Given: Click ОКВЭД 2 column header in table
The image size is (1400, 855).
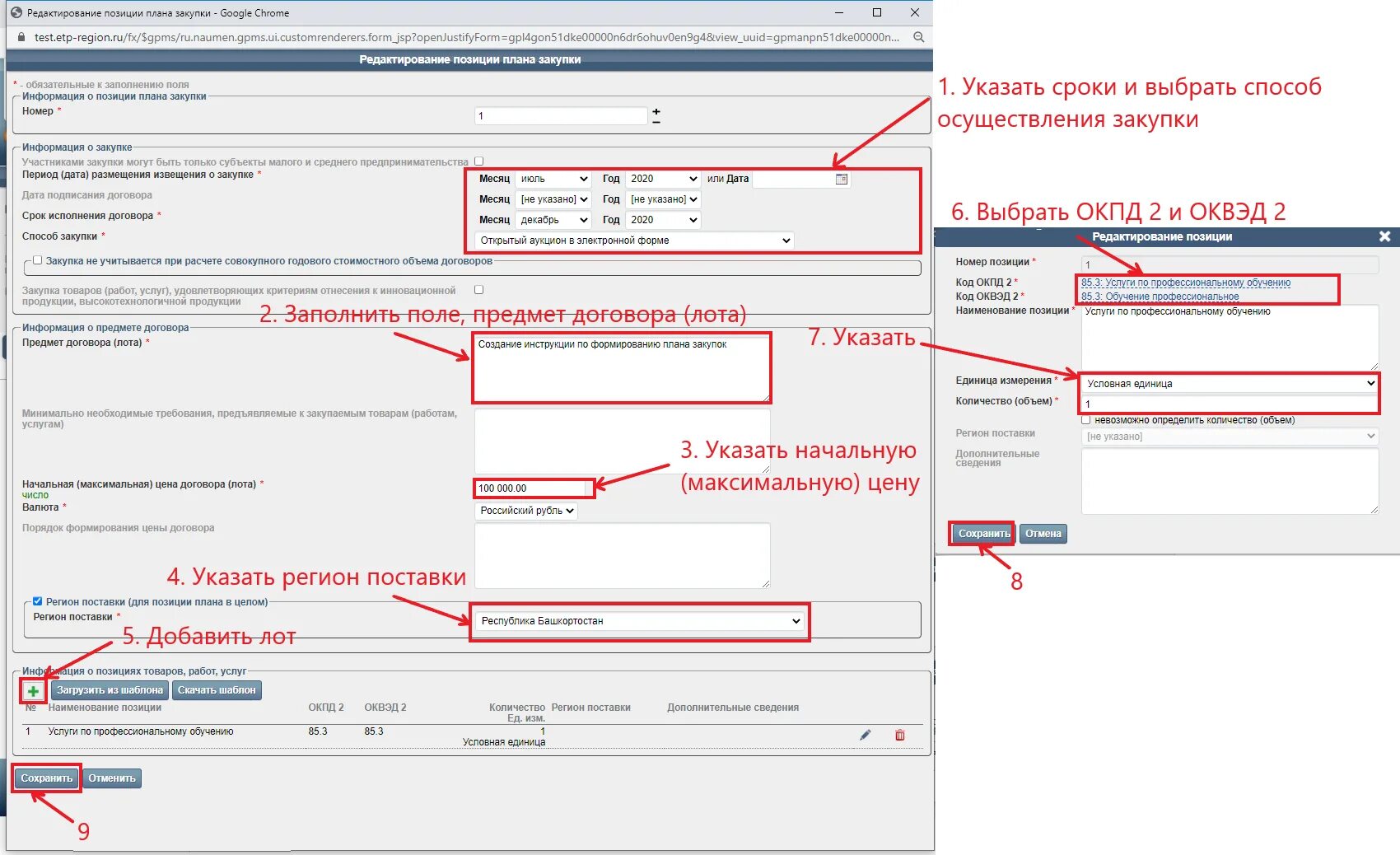Looking at the screenshot, I should (x=385, y=708).
